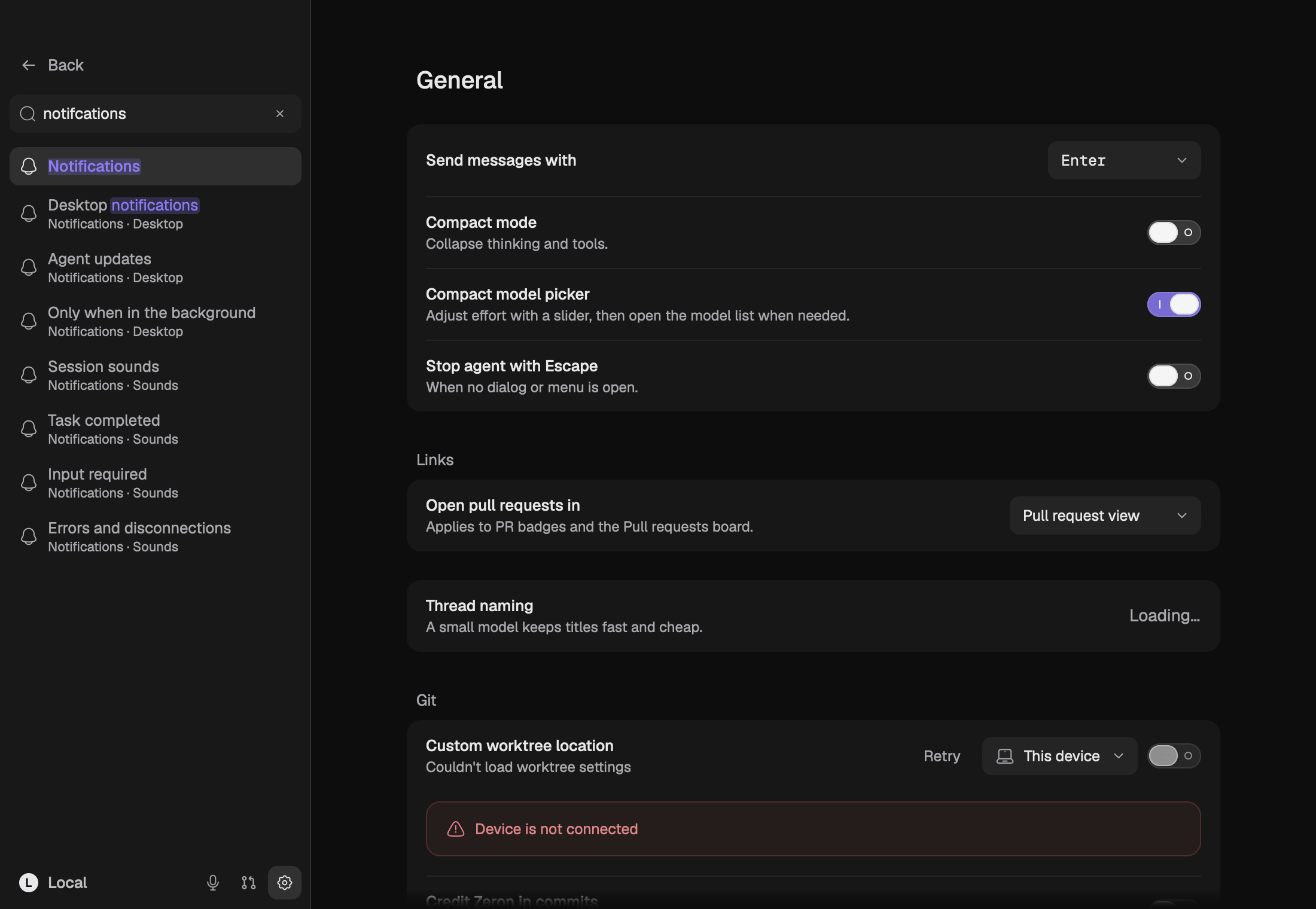Expand the This device chevron
Viewport: 1316px width, 909px height.
pos(1119,756)
